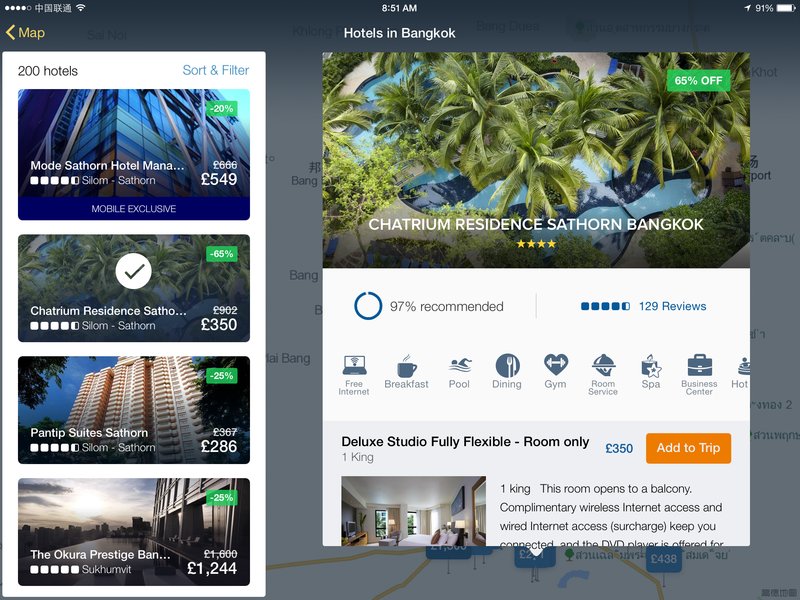Tap the £286 Pantip Suites price

click(x=219, y=446)
